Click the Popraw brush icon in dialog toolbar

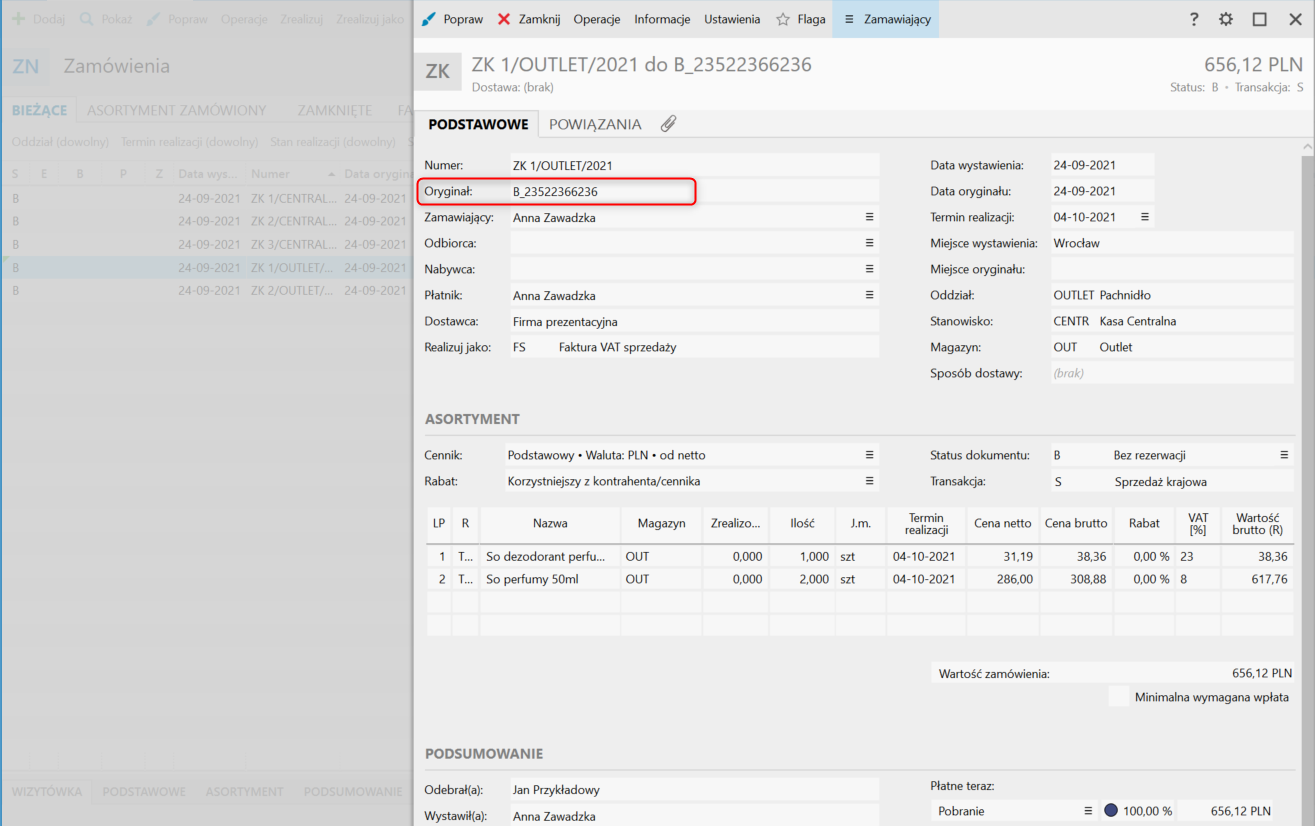(429, 19)
